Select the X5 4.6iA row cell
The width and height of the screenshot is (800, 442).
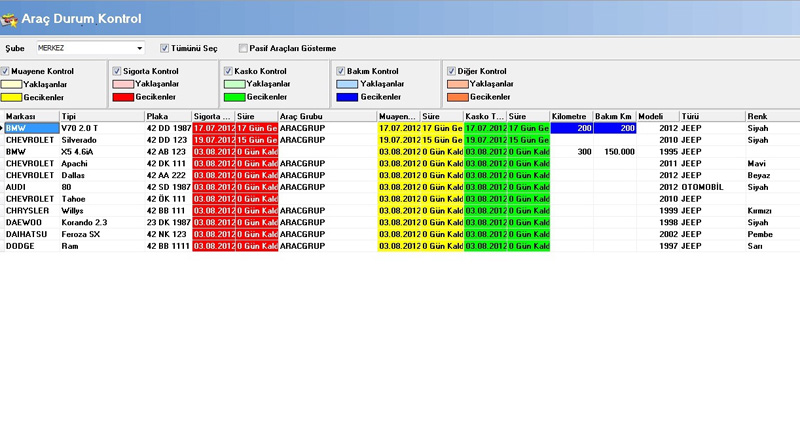click(102, 152)
